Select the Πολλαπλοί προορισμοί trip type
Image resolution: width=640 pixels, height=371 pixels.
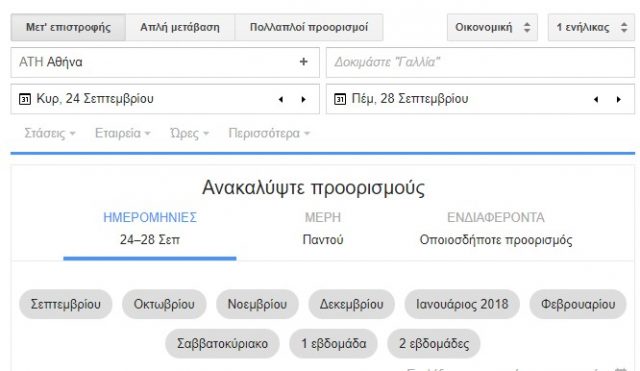pyautogui.click(x=309, y=27)
